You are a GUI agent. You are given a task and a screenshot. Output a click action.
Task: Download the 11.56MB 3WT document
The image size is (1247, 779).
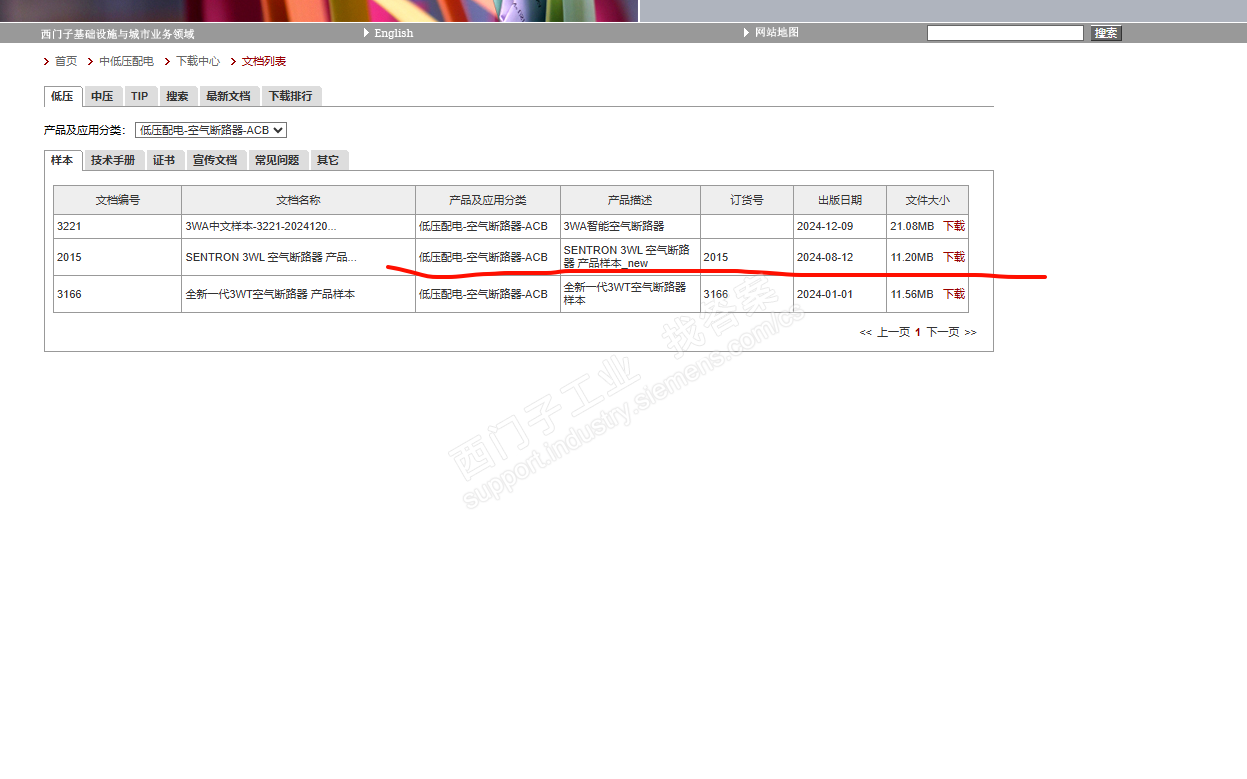(954, 294)
